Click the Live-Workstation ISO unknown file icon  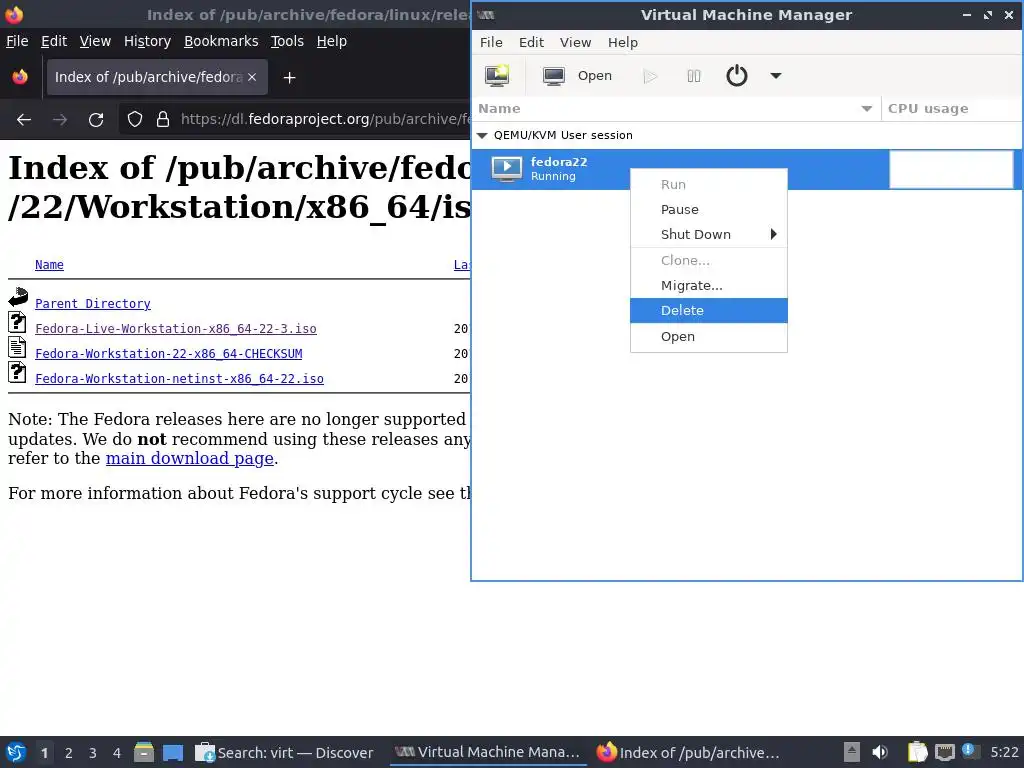(x=18, y=323)
